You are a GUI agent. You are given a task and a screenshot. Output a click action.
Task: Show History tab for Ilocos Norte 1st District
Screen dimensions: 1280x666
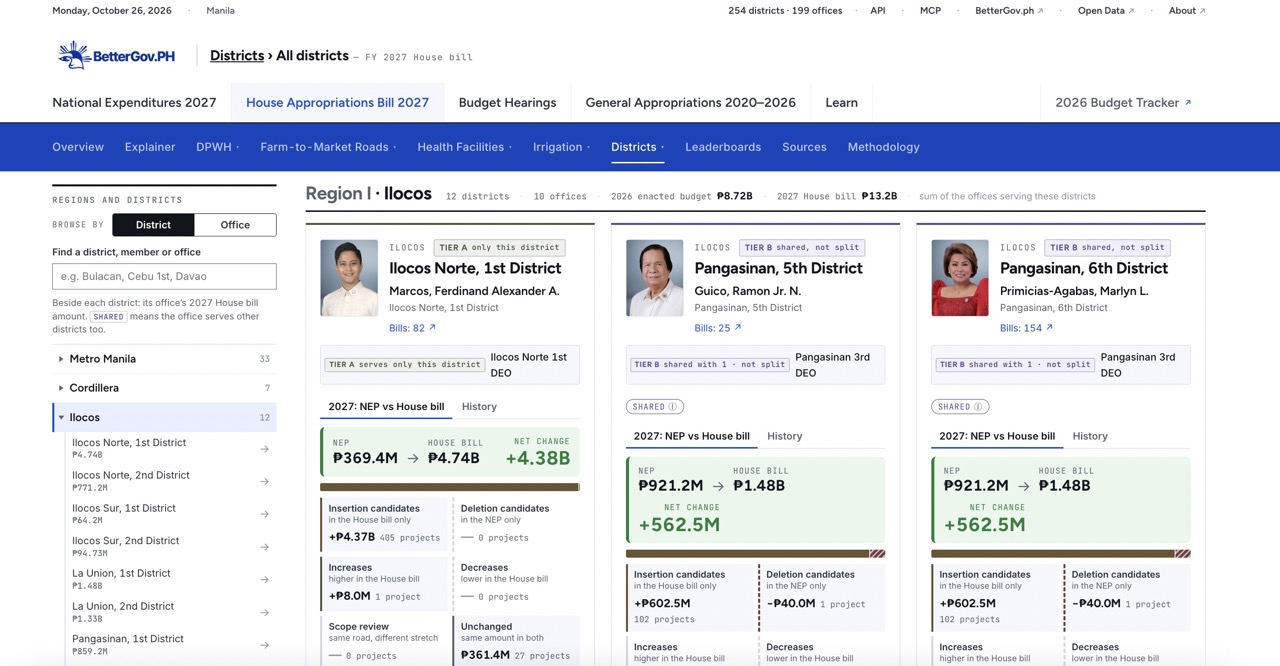tap(479, 407)
